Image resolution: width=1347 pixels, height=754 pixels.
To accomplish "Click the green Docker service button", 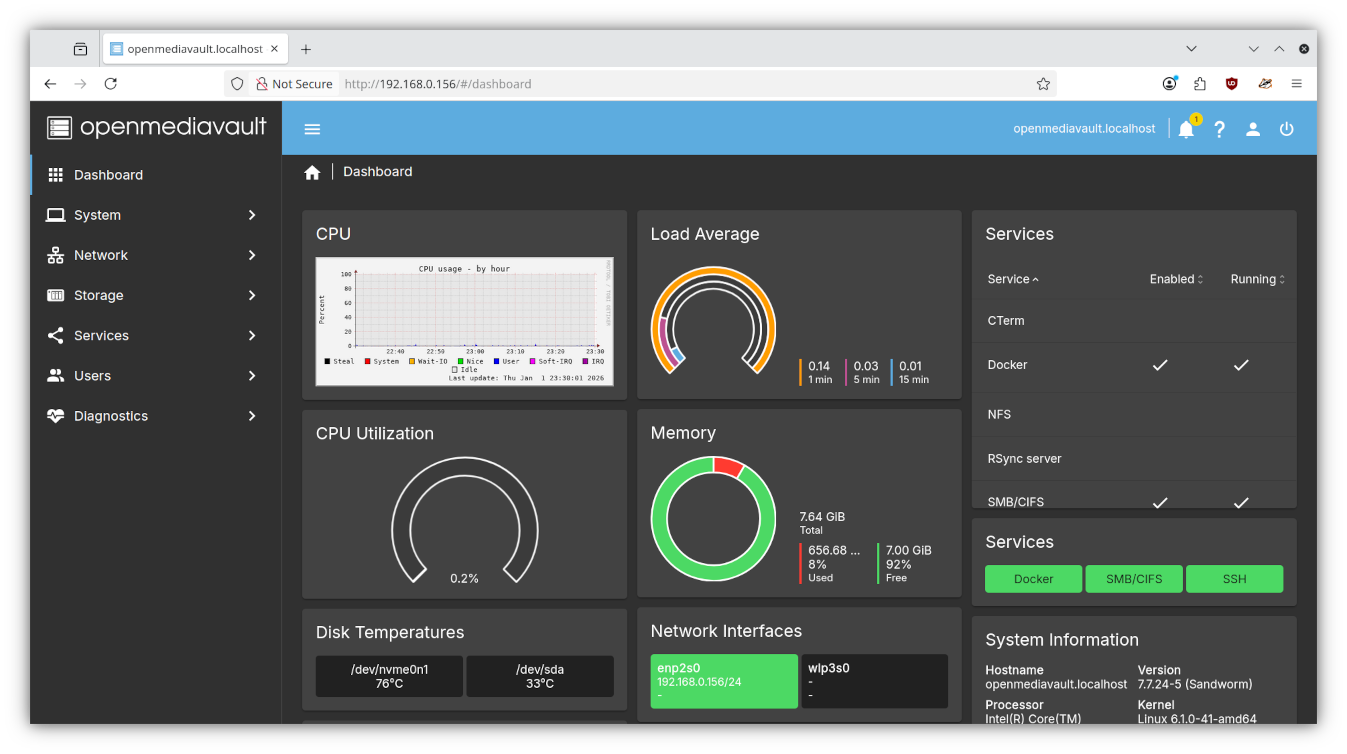I will click(x=1033, y=579).
